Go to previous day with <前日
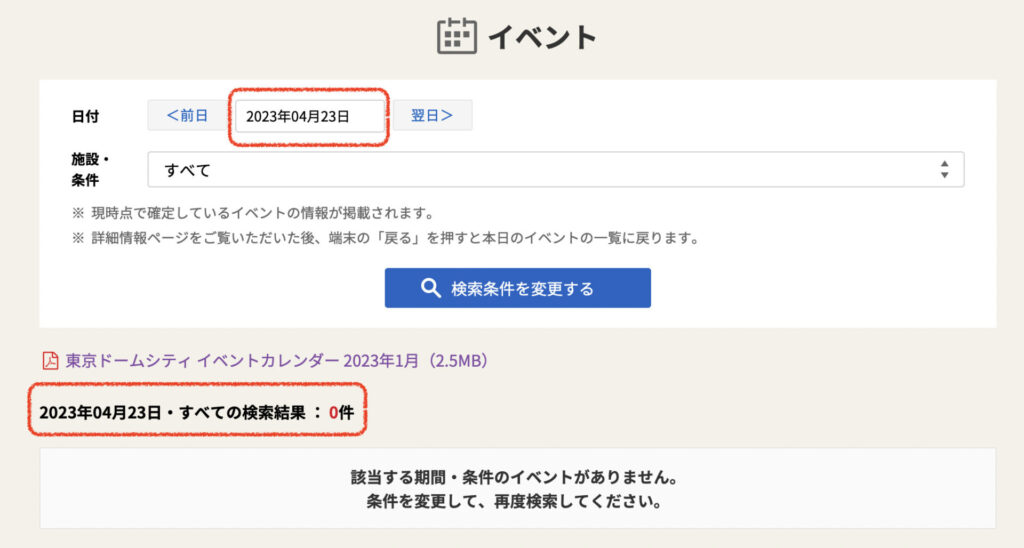This screenshot has width=1024, height=548. [187, 116]
